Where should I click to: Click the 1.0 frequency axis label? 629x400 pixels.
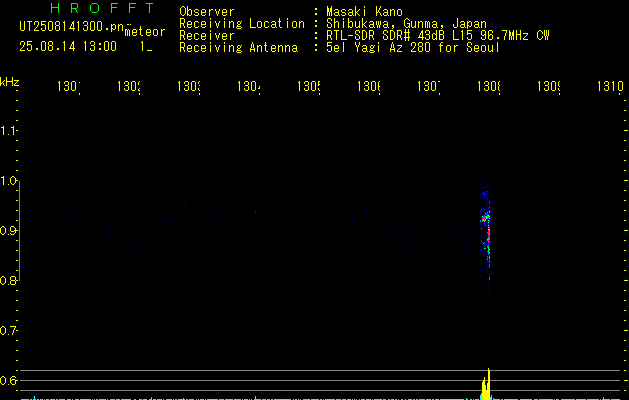click(x=8, y=181)
